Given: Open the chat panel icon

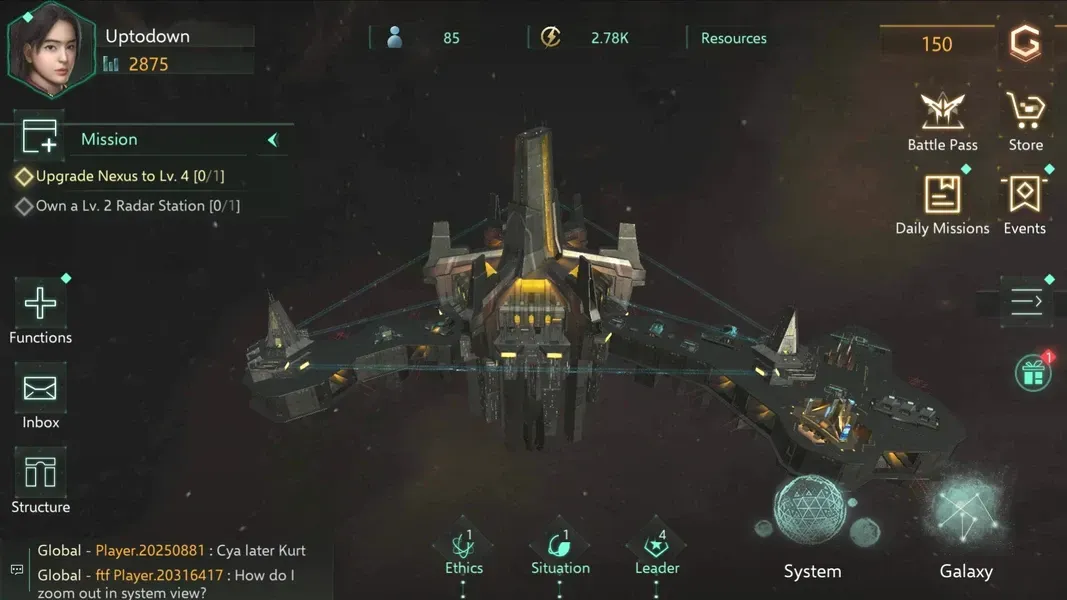Looking at the screenshot, I should coord(17,569).
